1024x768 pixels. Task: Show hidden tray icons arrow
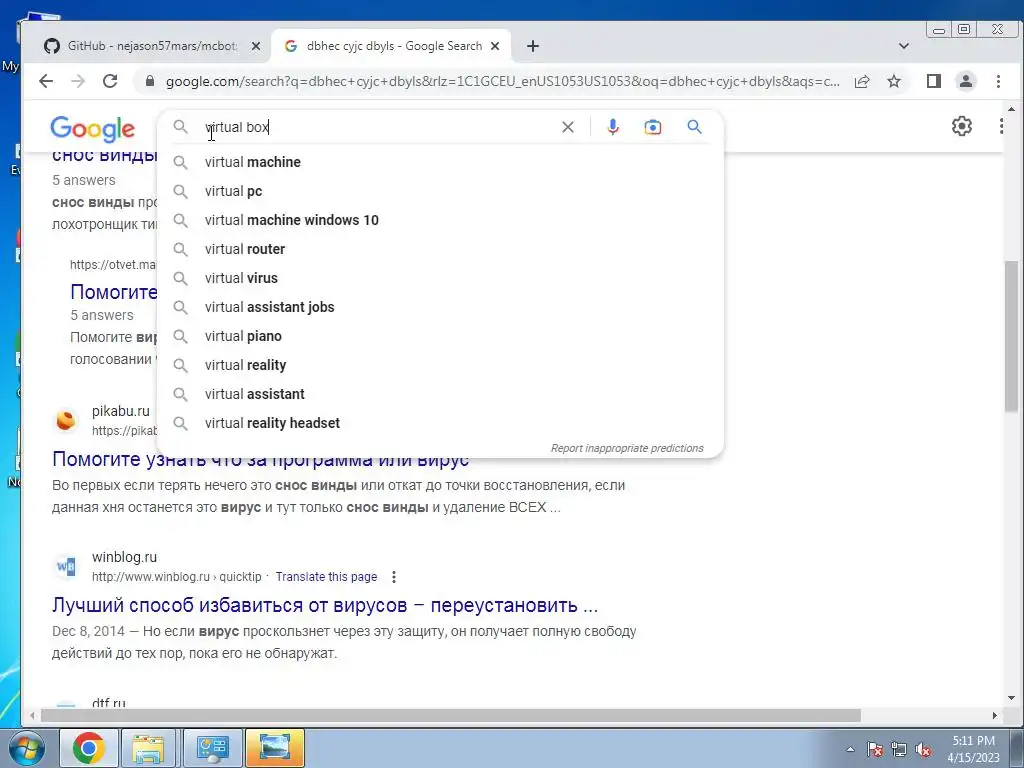click(x=850, y=749)
